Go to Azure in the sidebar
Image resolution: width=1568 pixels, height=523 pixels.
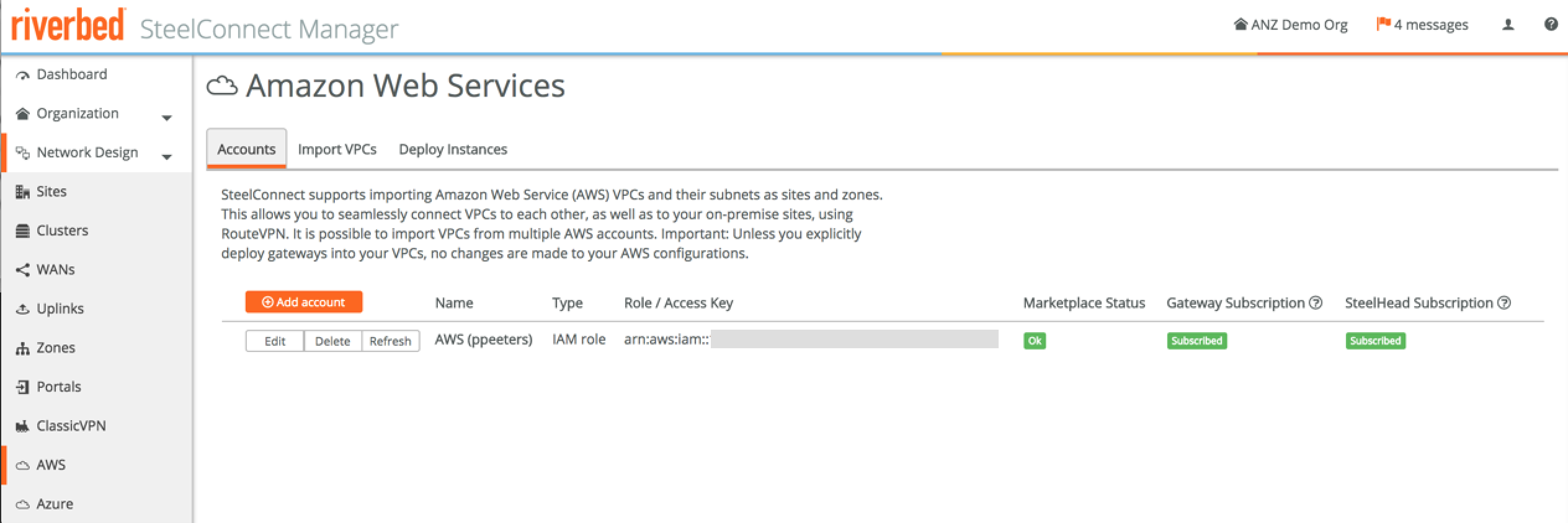click(x=55, y=504)
